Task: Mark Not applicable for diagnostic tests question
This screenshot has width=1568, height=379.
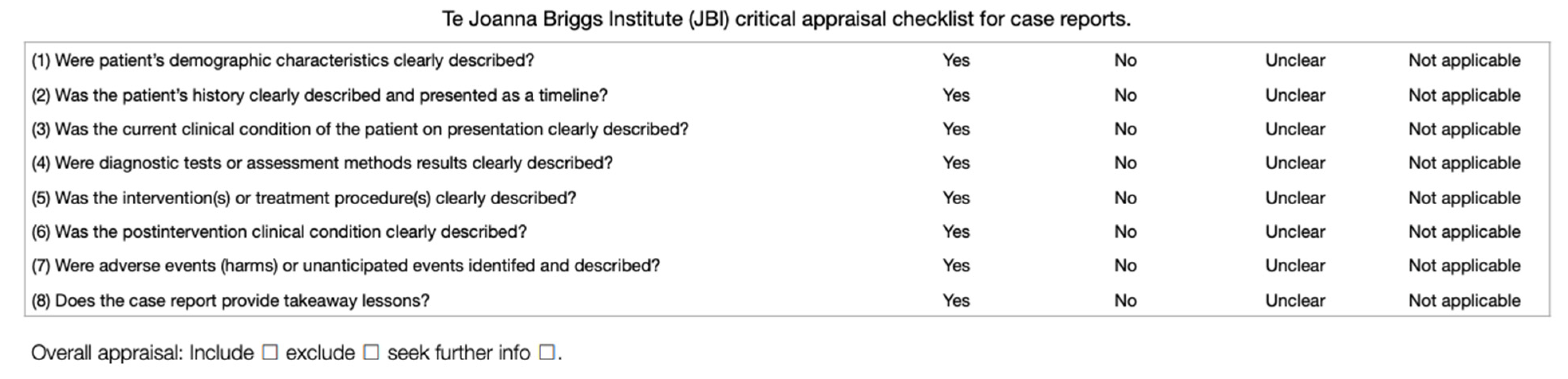Action: point(1464,163)
